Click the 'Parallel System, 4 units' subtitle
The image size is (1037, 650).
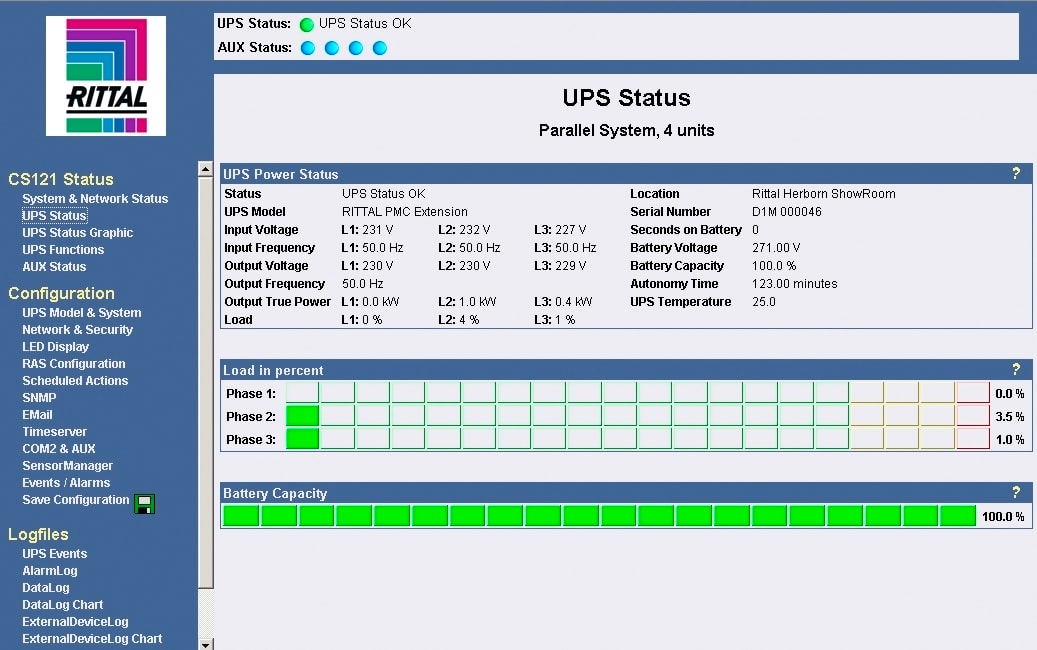click(626, 130)
